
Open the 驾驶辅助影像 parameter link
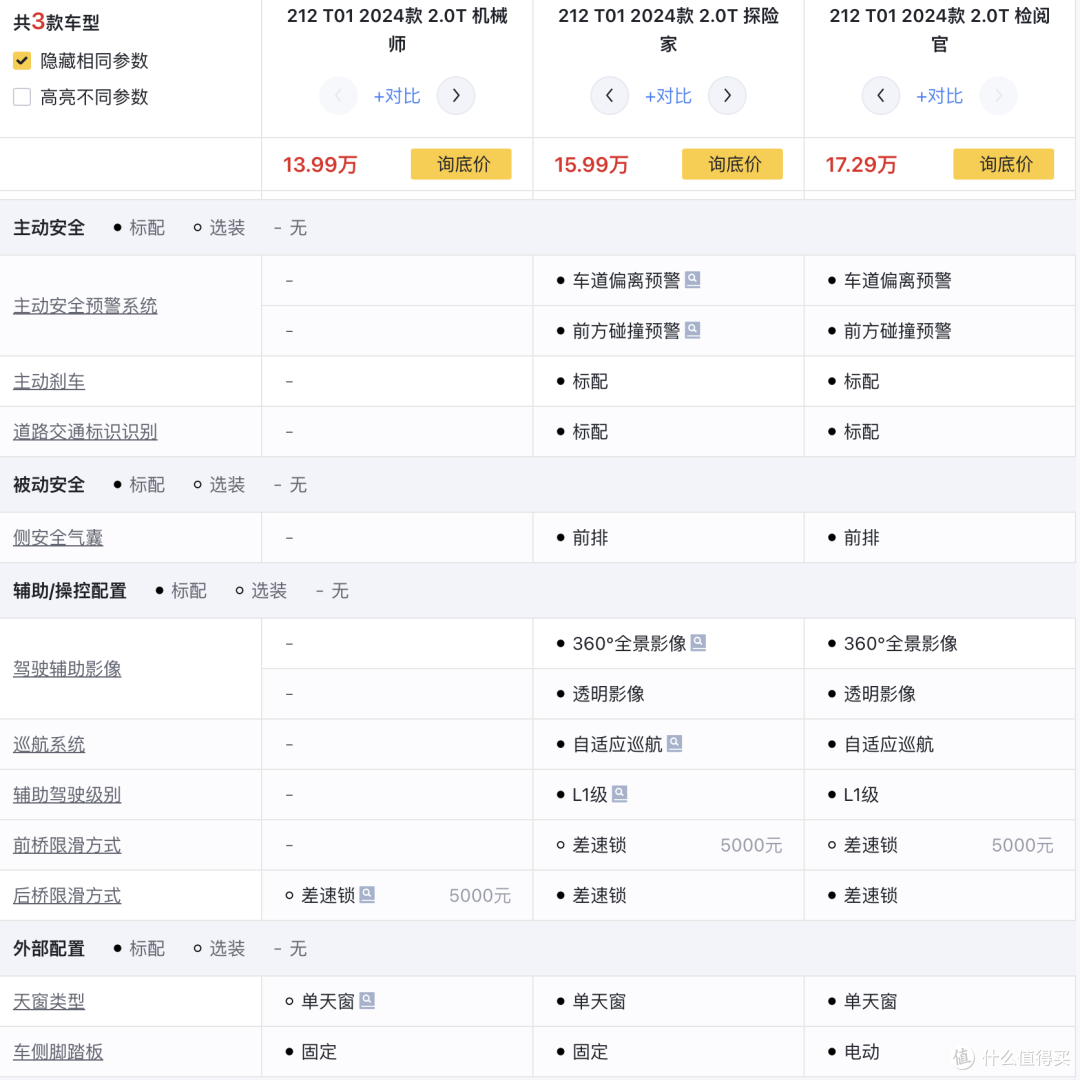67,669
